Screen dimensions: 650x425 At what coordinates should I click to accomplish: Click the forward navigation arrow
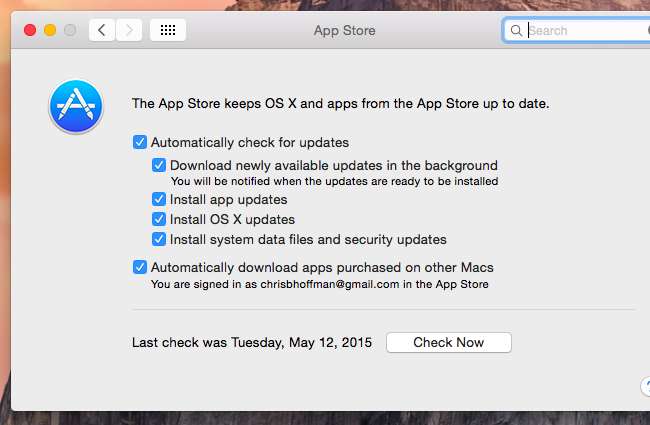[128, 31]
